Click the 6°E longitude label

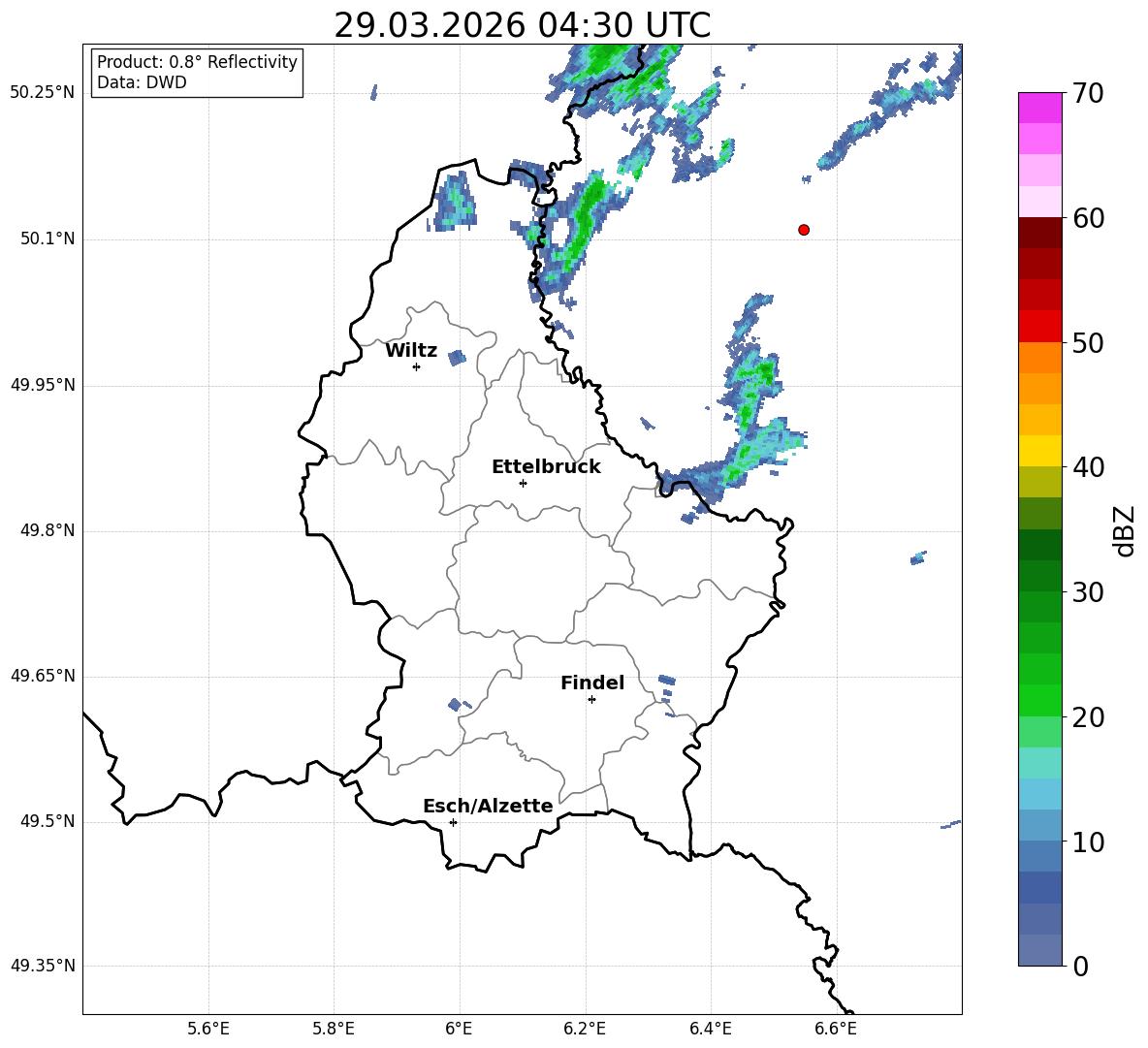pyautogui.click(x=459, y=1029)
